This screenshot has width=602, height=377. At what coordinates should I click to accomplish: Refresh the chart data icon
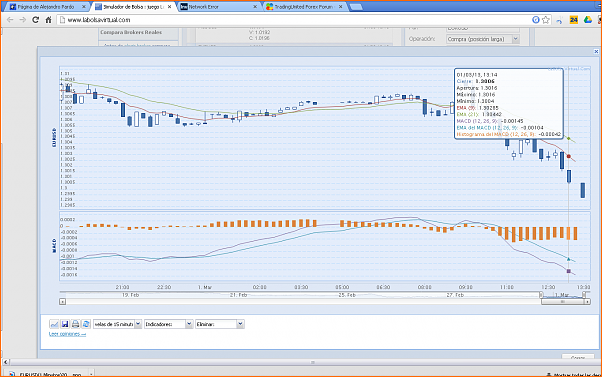tap(86, 324)
